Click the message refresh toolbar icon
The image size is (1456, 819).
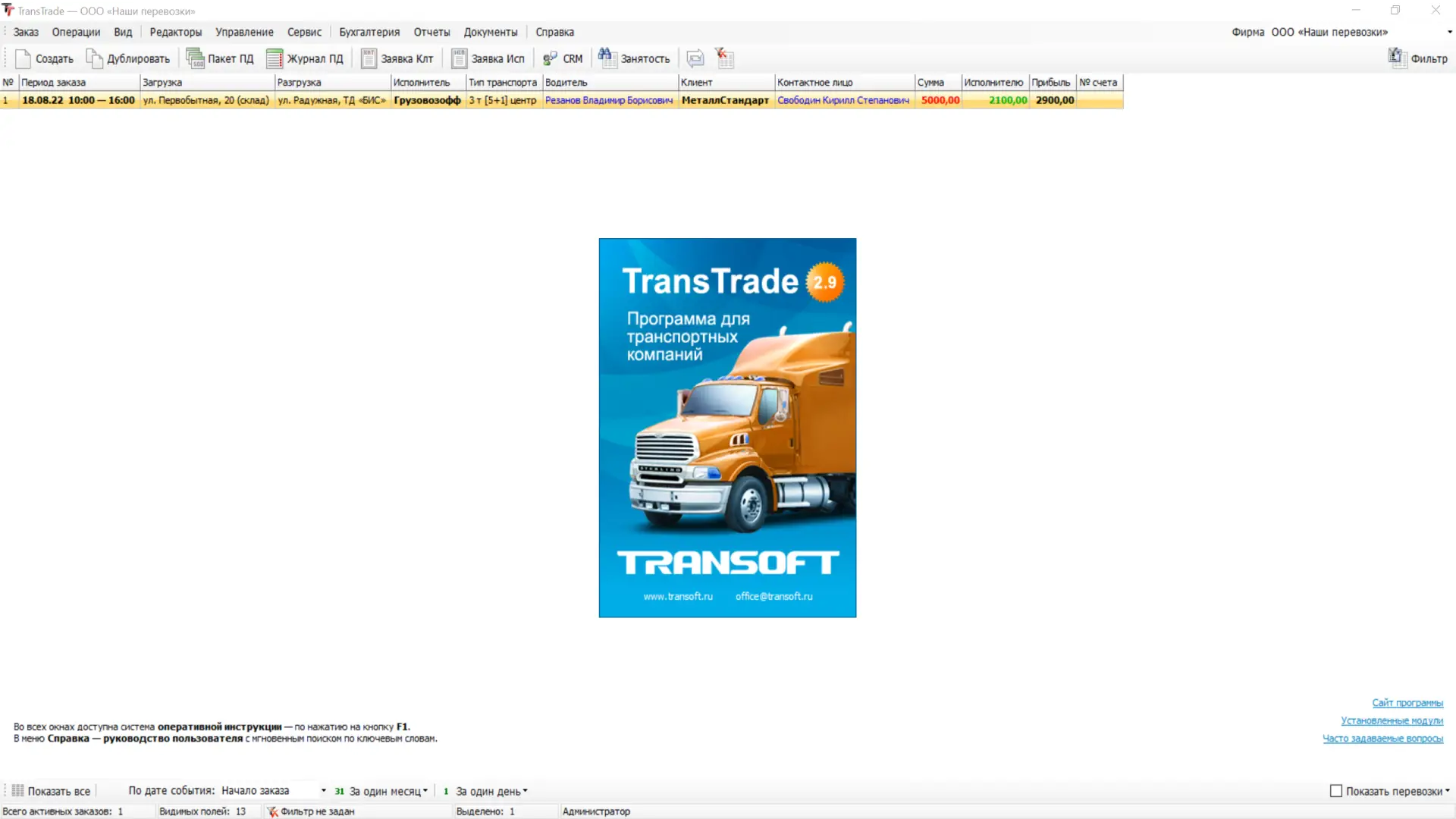pyautogui.click(x=695, y=58)
